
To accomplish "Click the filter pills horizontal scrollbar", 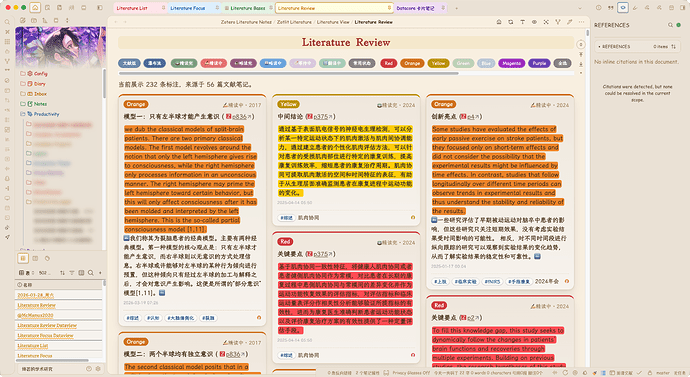I will point(288,73).
